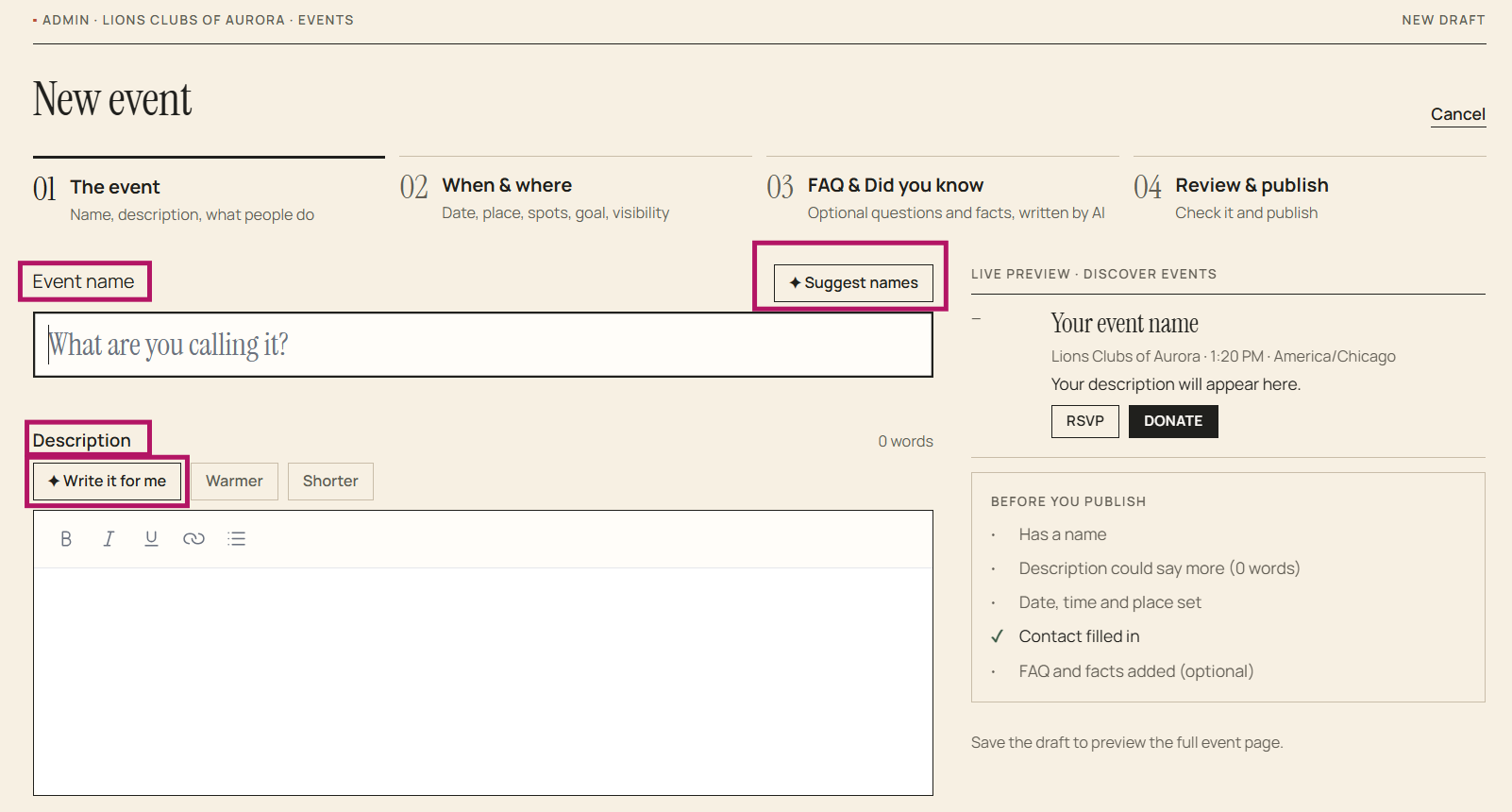Make the description Shorter
This screenshot has width=1512, height=812.
click(330, 482)
